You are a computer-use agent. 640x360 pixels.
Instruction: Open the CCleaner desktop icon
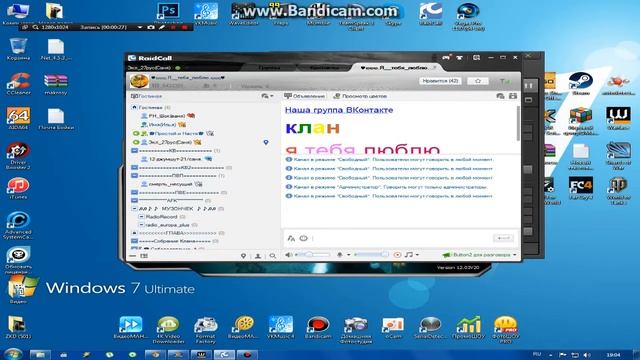point(18,83)
